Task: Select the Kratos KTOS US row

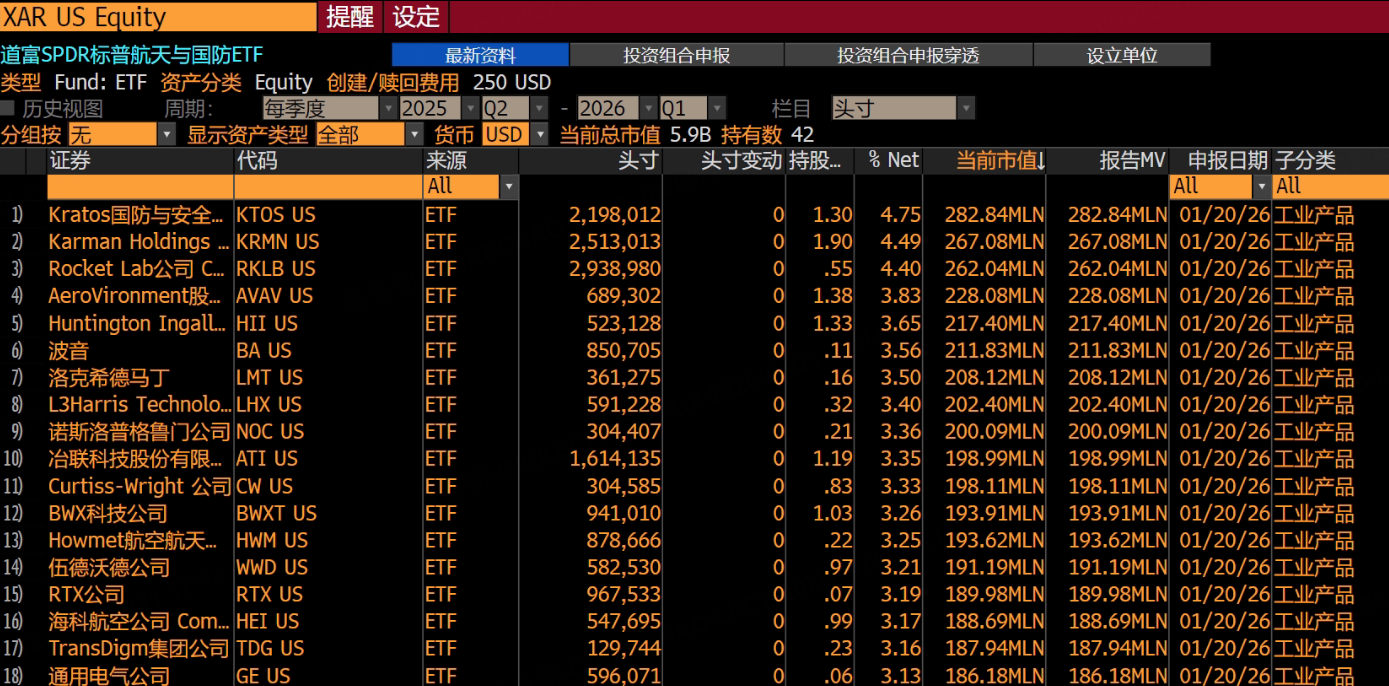Action: [x=694, y=215]
